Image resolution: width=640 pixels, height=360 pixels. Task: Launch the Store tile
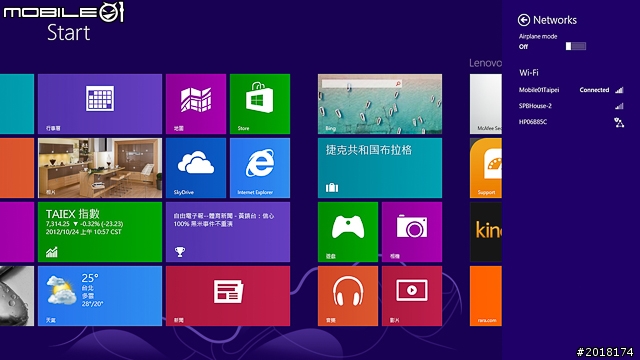pyautogui.click(x=260, y=104)
